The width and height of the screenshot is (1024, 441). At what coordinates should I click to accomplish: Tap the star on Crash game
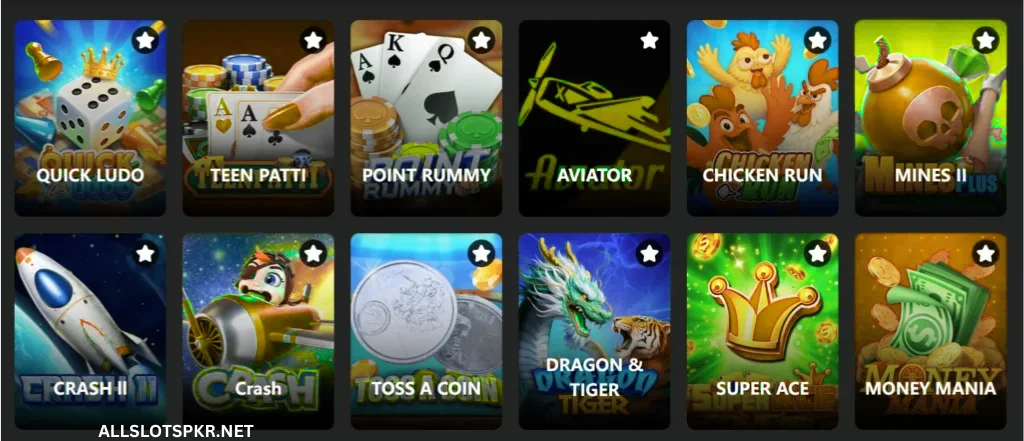[313, 253]
